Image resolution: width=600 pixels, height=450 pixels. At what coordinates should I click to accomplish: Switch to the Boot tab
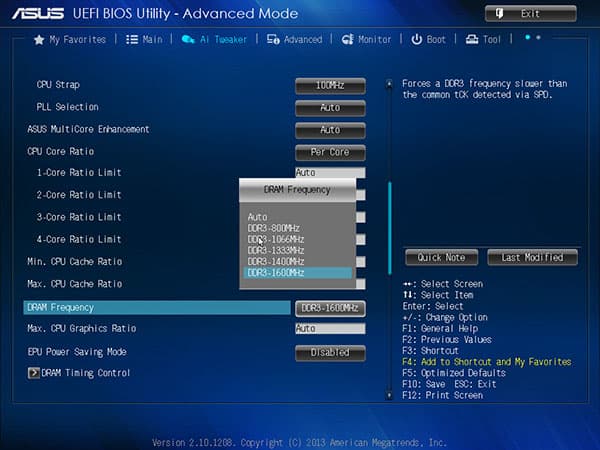[x=429, y=39]
